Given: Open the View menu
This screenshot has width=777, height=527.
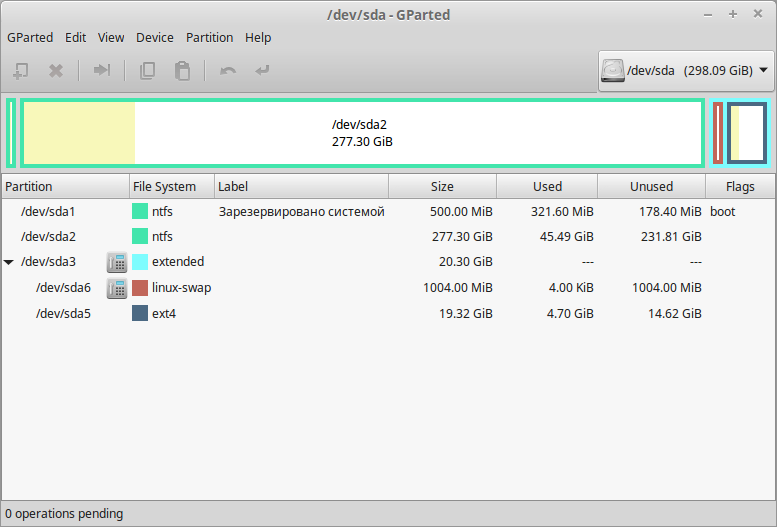Looking at the screenshot, I should (111, 38).
